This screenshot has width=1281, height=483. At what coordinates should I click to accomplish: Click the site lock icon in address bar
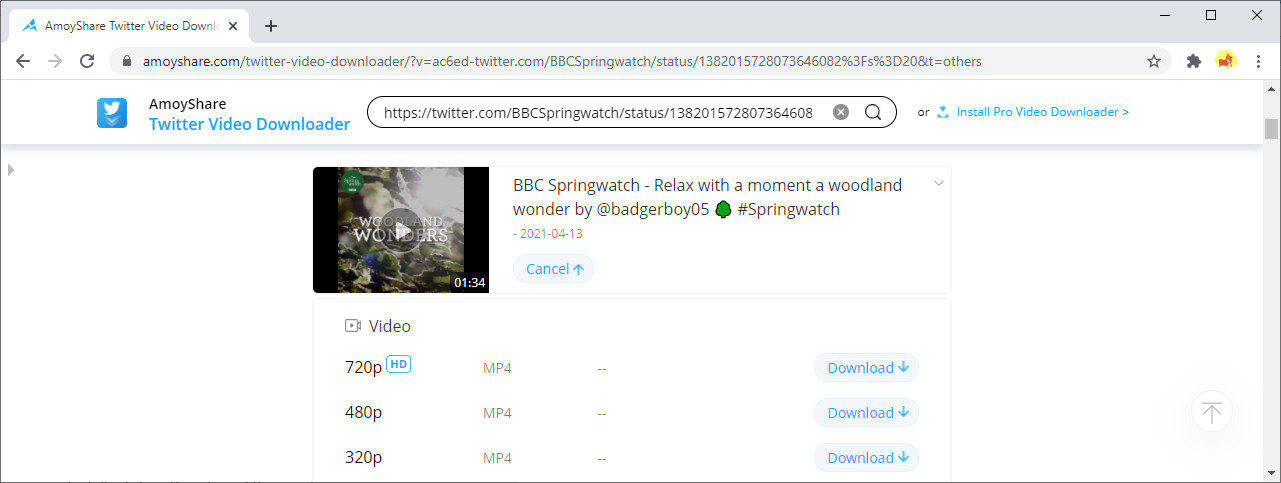tap(126, 61)
